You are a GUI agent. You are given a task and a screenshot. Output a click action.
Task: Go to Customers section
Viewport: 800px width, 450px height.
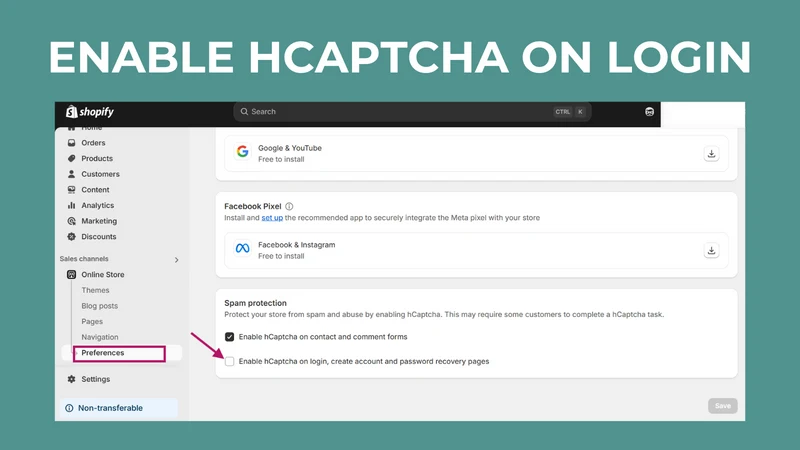tap(101, 174)
